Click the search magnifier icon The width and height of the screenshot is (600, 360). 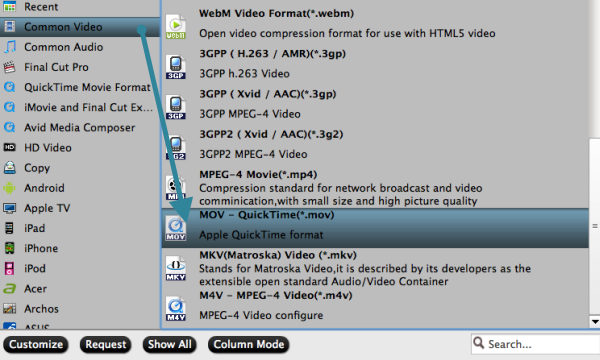pos(478,342)
